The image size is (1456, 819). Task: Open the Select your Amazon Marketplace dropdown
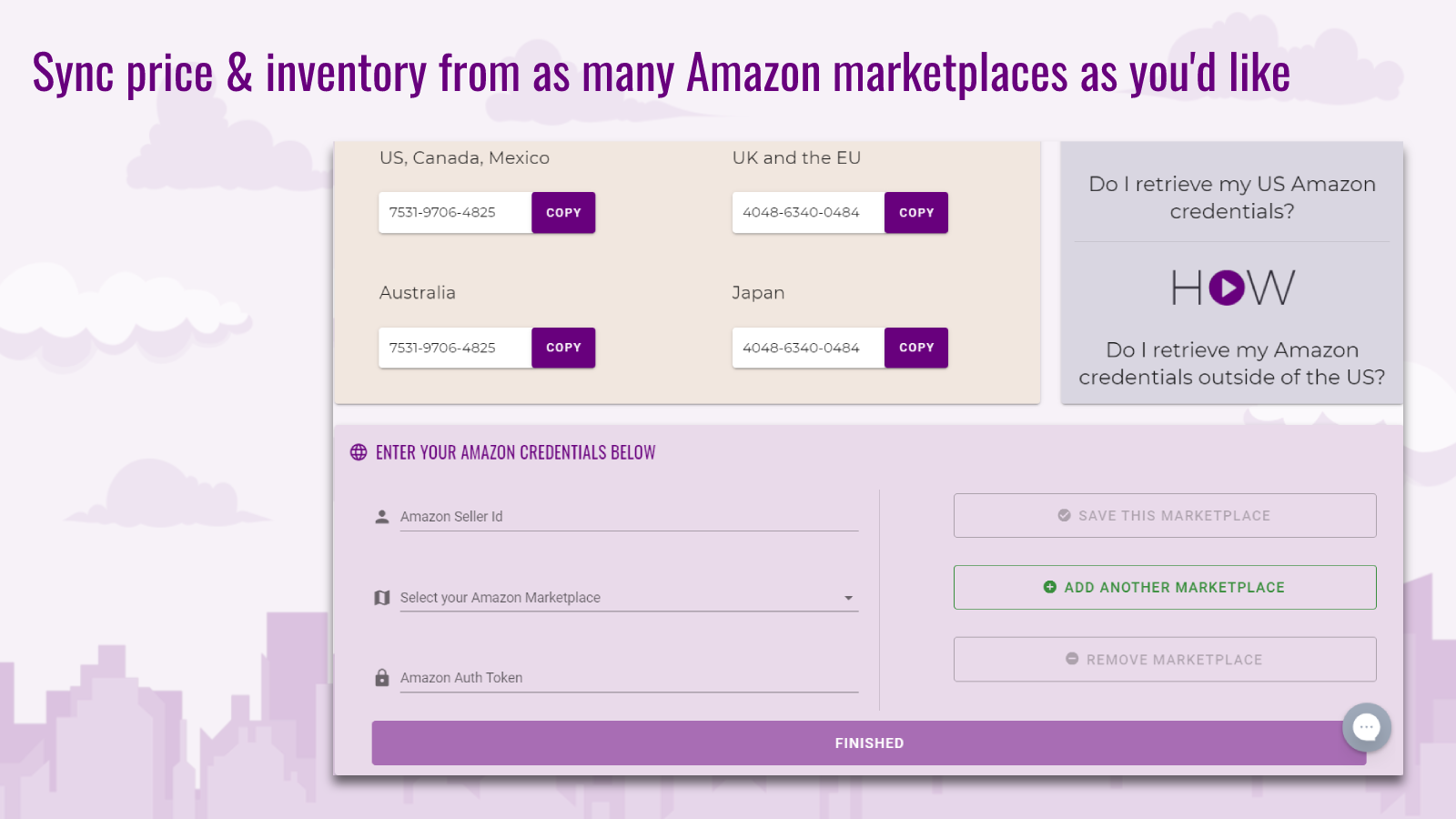coord(628,597)
